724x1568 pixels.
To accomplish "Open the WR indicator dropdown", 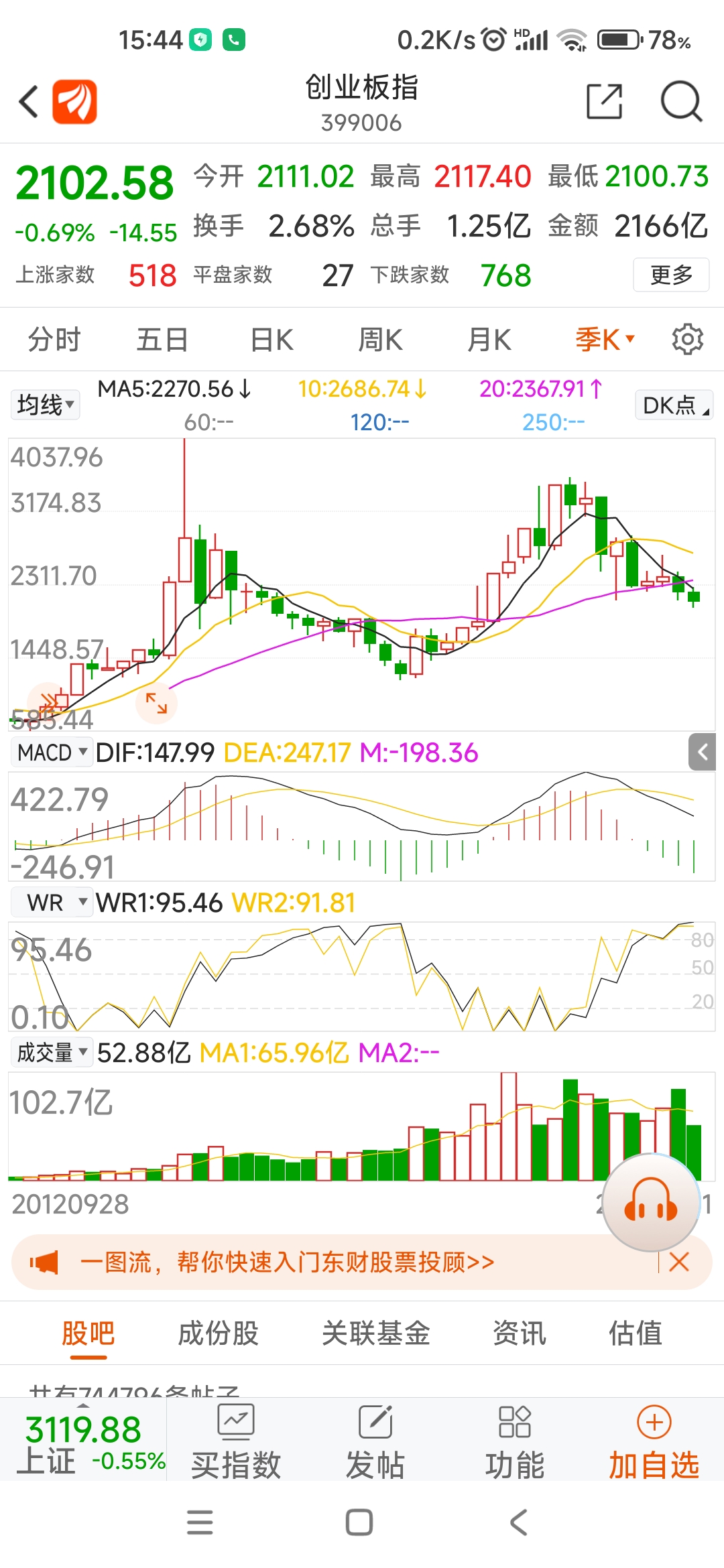I will [x=51, y=903].
